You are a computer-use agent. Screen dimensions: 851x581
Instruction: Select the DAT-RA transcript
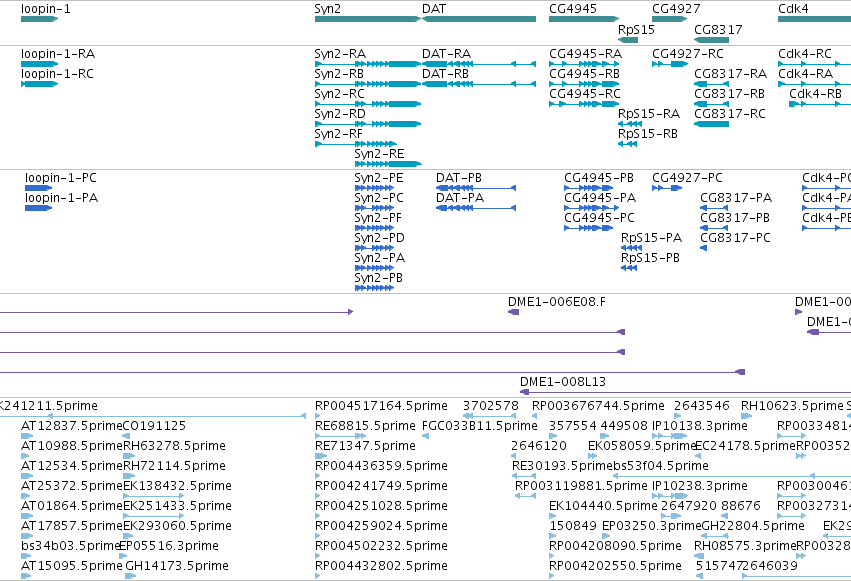[x=479, y=64]
